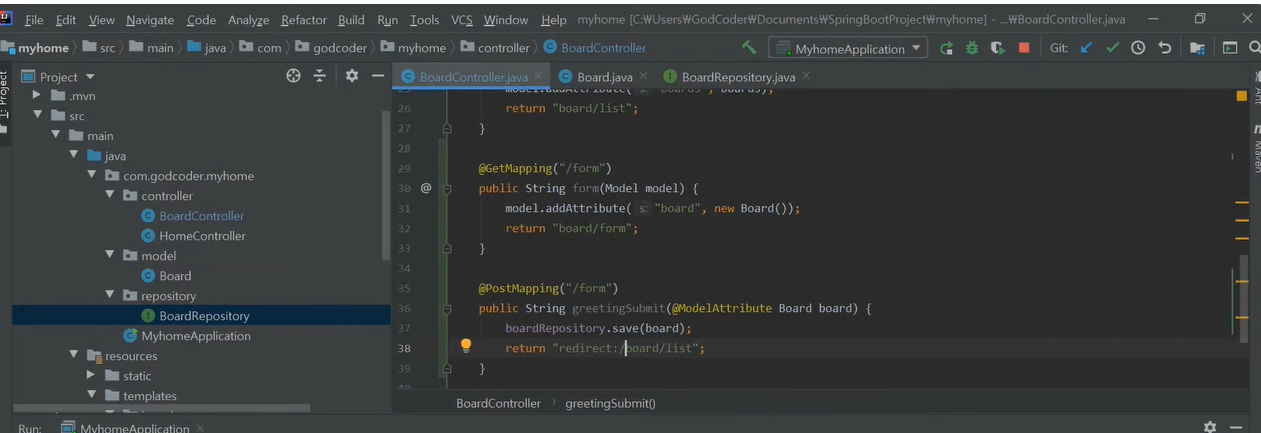Toggle the Maven tool window side tab

(x=1256, y=149)
